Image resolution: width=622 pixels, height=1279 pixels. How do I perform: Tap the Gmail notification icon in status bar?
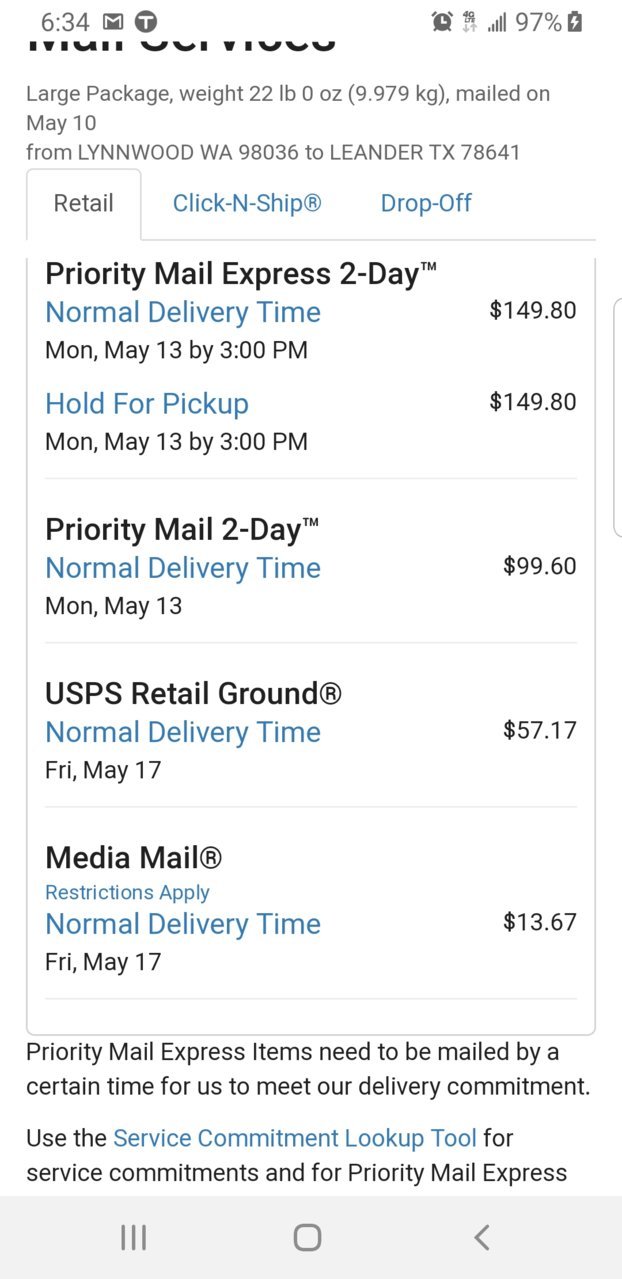[x=114, y=21]
